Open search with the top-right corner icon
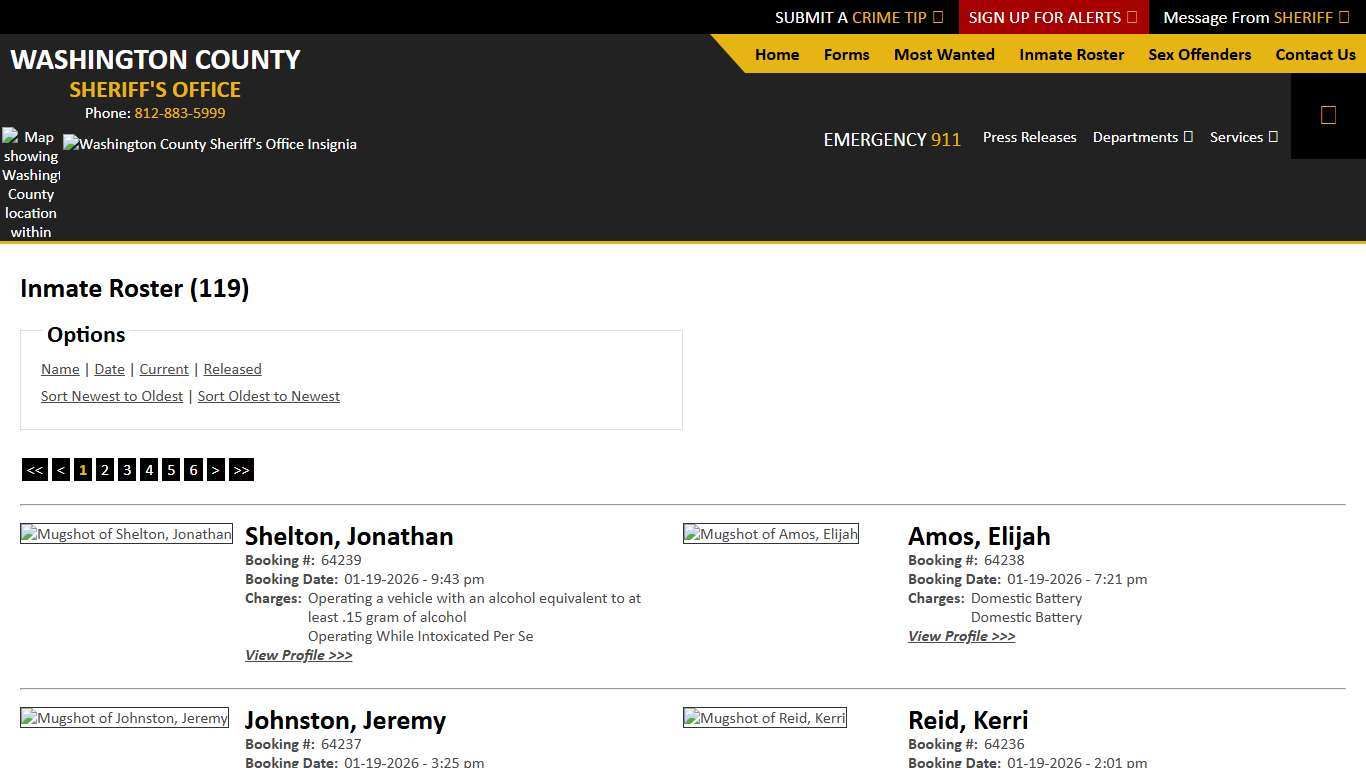The height and width of the screenshot is (768, 1366). [1328, 114]
